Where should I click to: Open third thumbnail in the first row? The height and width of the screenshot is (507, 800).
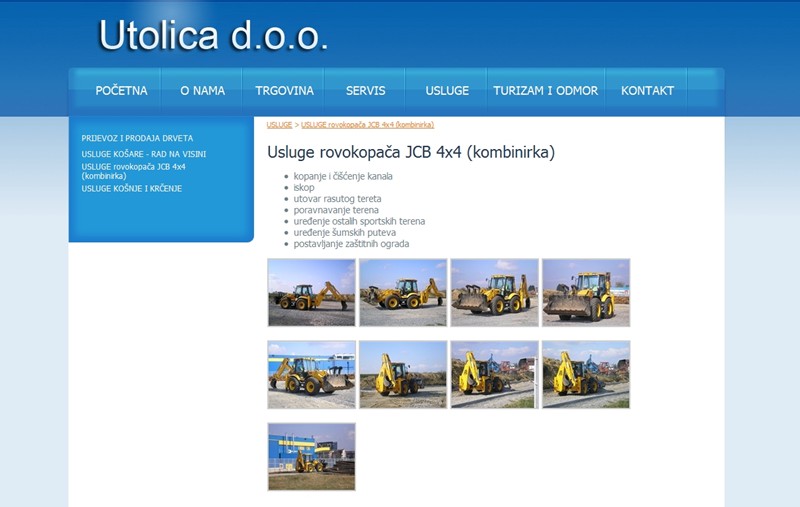point(494,292)
